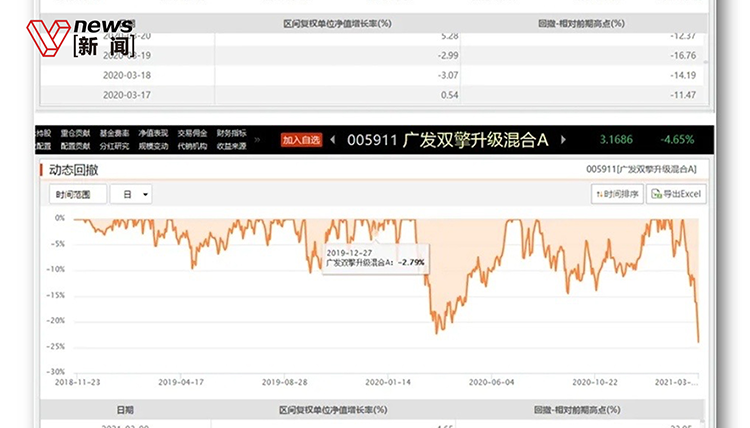Open the 交易佣金 menu item

click(x=192, y=133)
